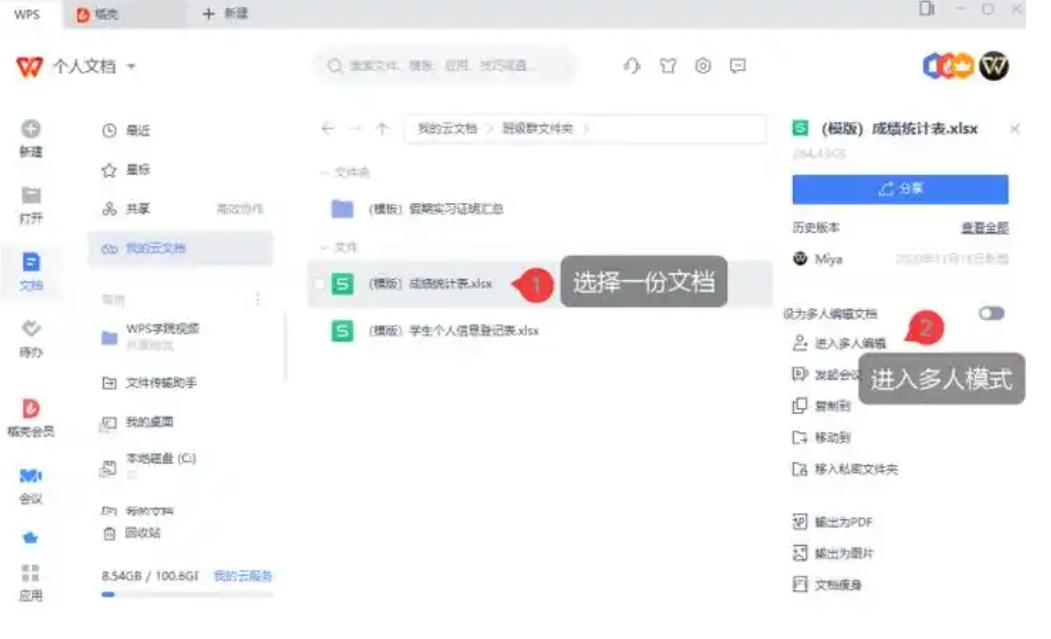Click 发起会议 in details panel

(x=826, y=374)
